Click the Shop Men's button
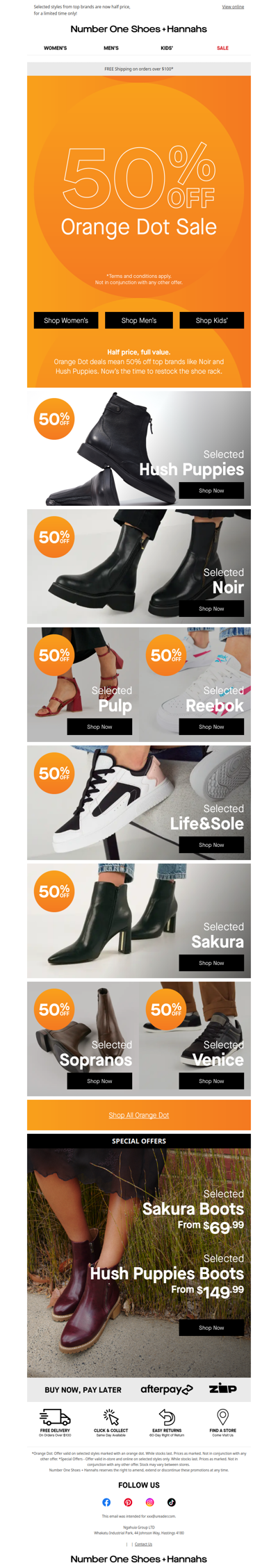The height and width of the screenshot is (1568, 278). point(139,320)
